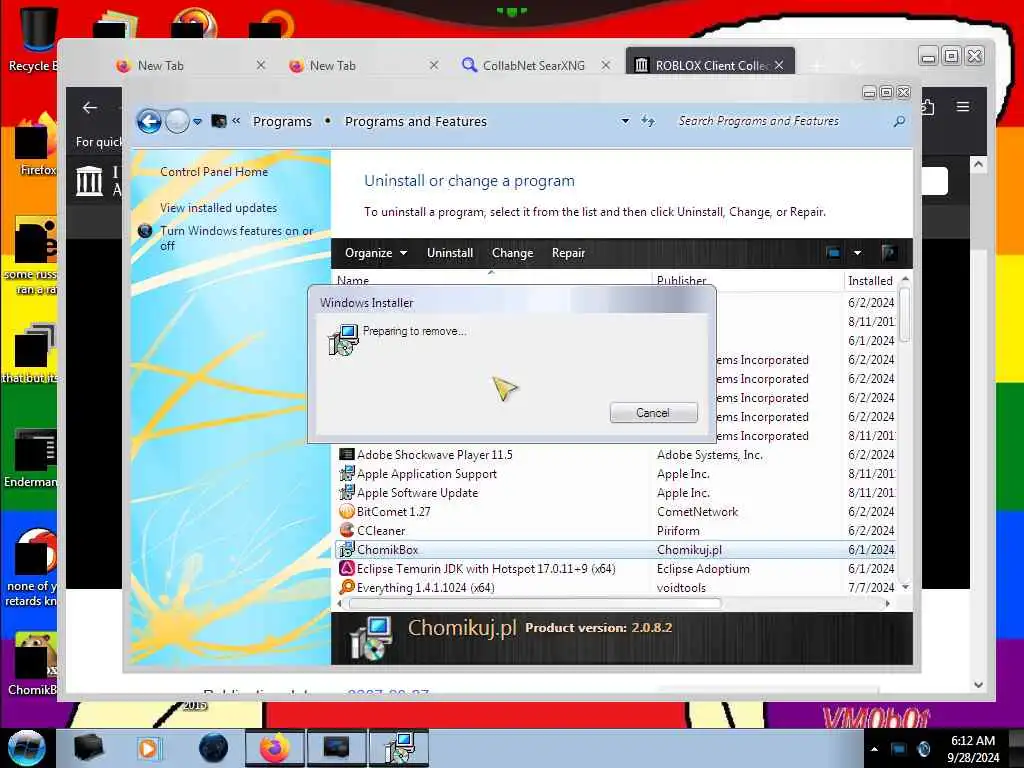Click the search magnifier icon

click(899, 121)
